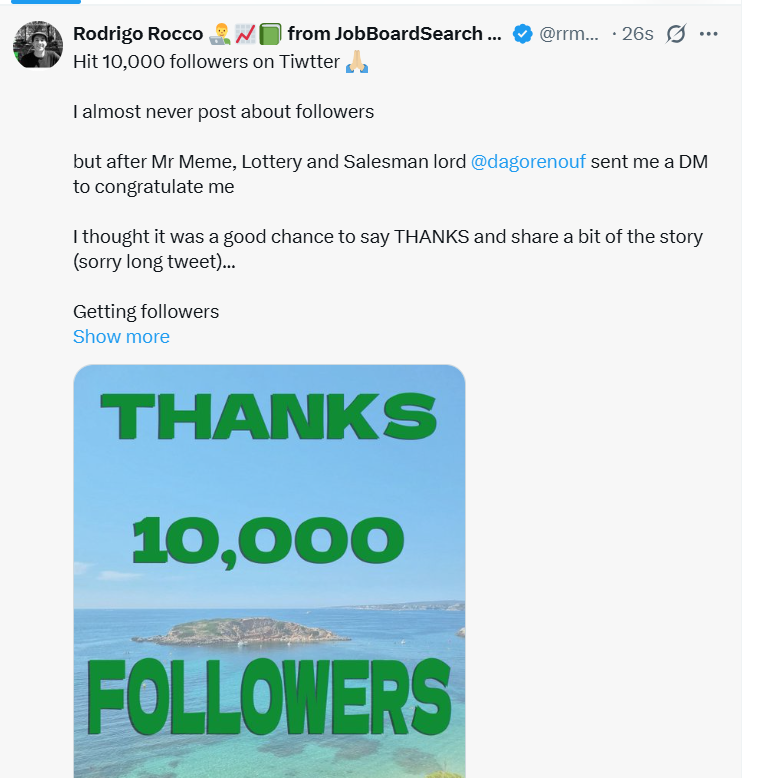The height and width of the screenshot is (778, 757).
Task: Open the @rrm... handle link
Action: 569,34
